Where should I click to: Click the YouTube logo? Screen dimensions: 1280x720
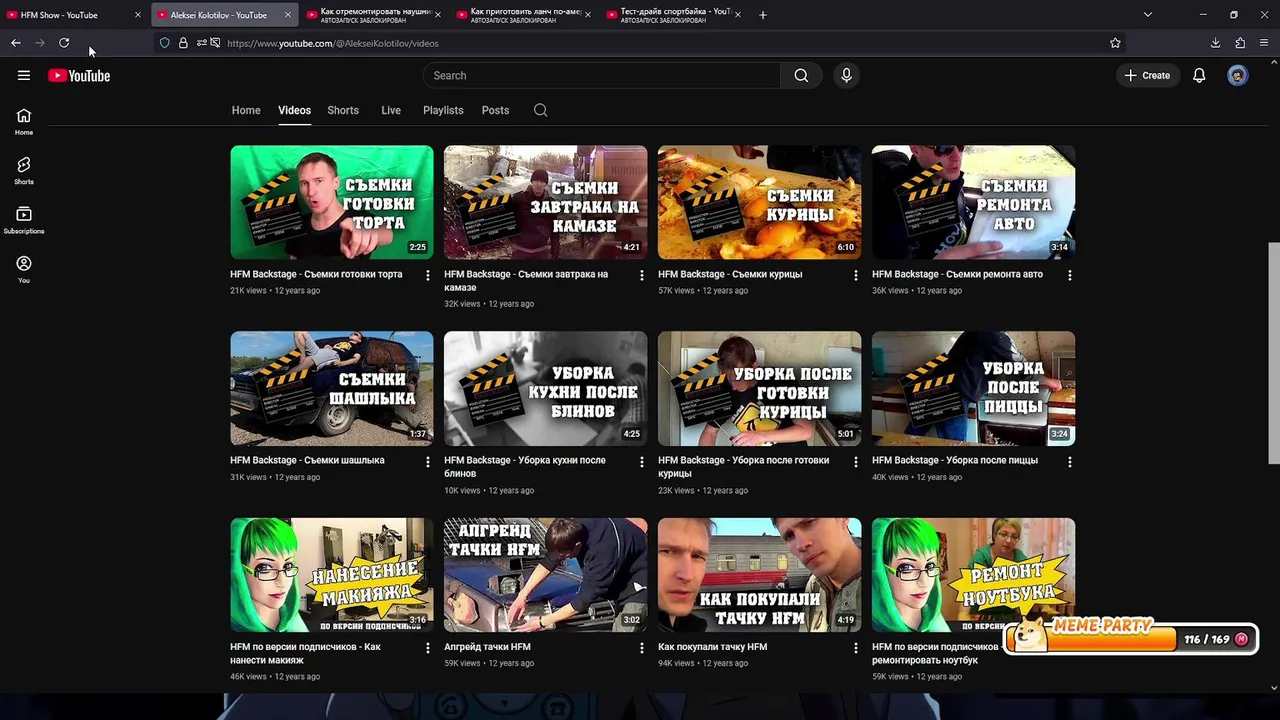pyautogui.click(x=79, y=76)
